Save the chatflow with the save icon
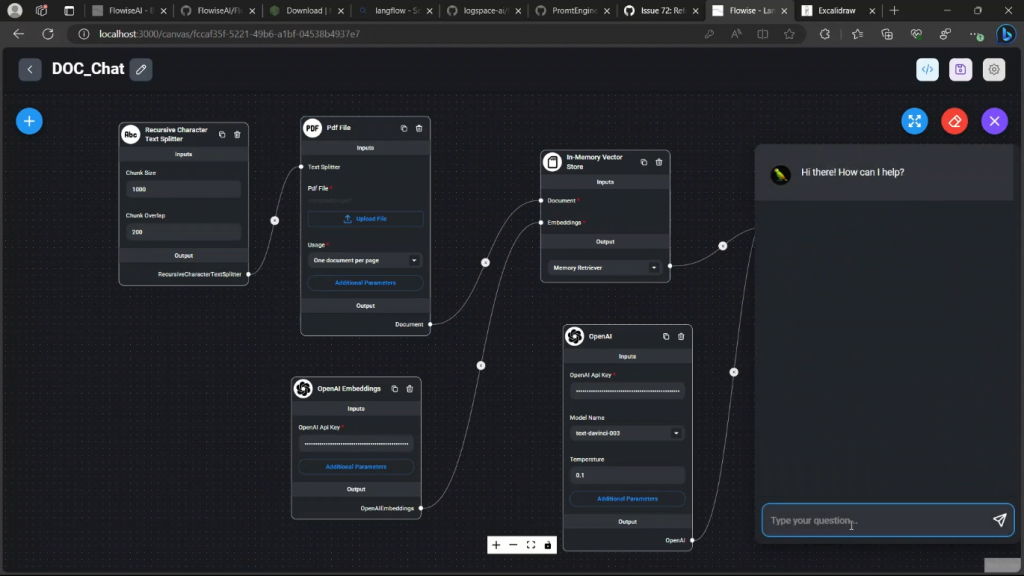Screen dimensions: 1024x576 click(x=960, y=69)
